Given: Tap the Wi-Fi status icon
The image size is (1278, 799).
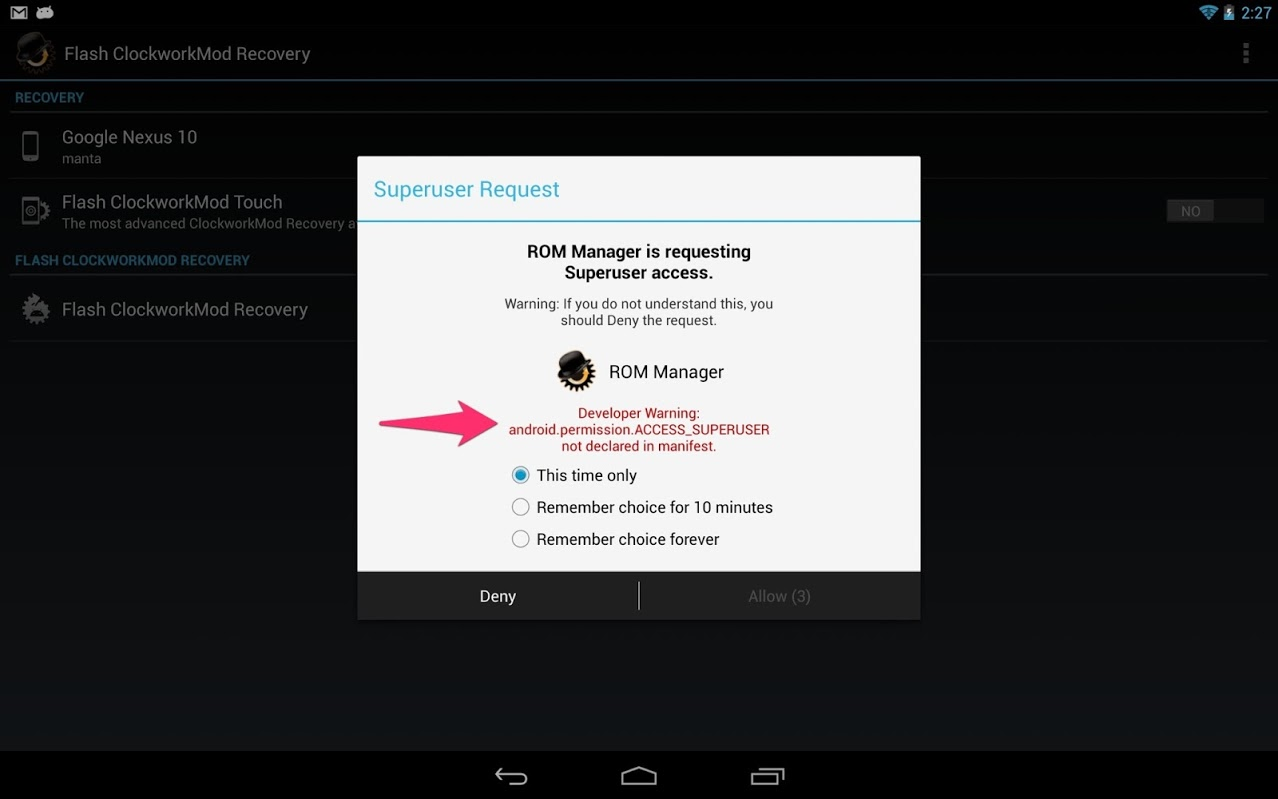Looking at the screenshot, I should click(x=1208, y=13).
